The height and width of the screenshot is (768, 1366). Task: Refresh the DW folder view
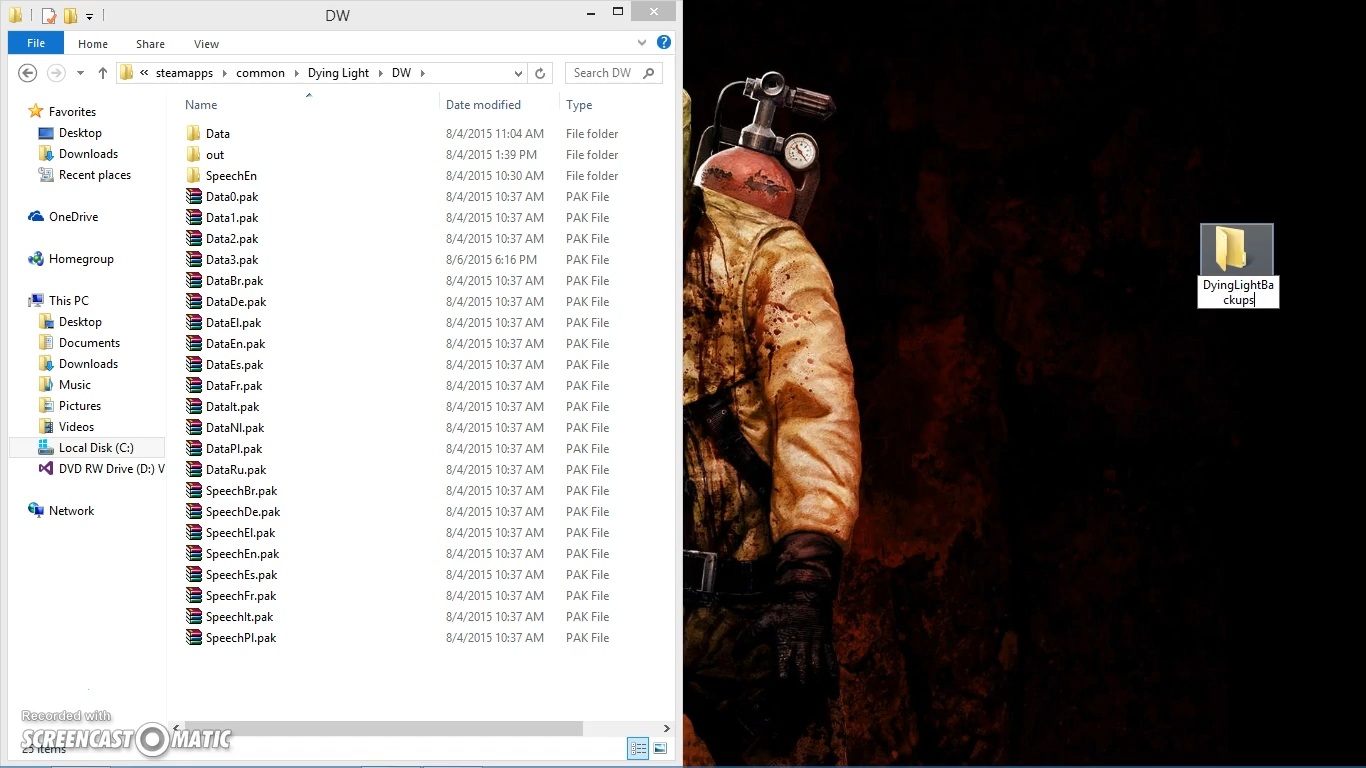coord(540,73)
